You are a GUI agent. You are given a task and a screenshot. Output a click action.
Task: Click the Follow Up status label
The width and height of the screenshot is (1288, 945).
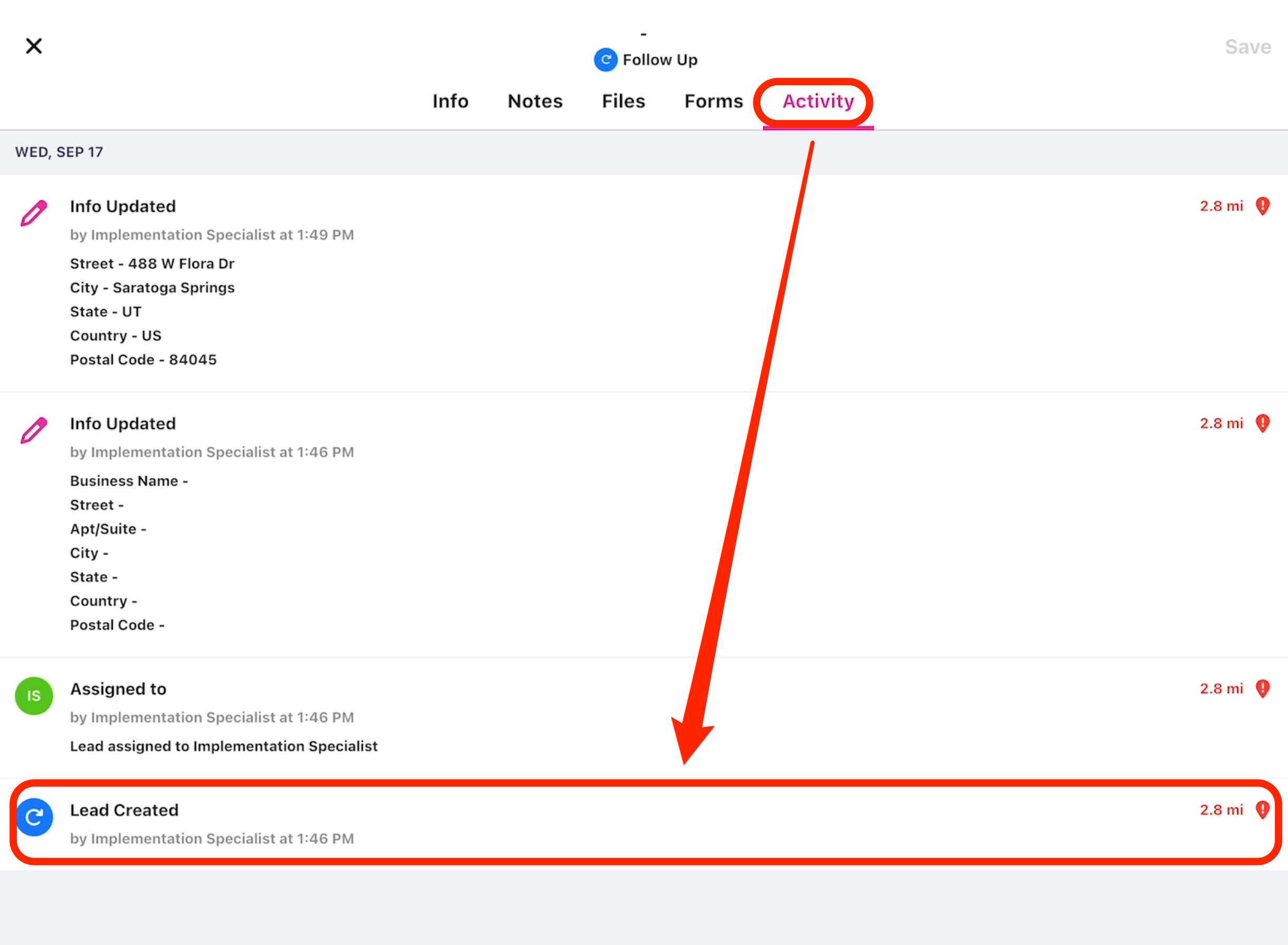(660, 60)
